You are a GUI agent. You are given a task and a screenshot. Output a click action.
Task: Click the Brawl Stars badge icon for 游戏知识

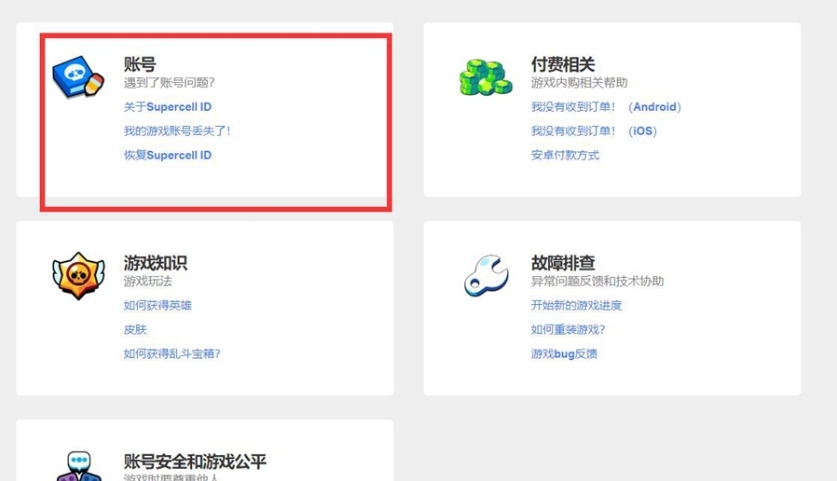click(78, 275)
